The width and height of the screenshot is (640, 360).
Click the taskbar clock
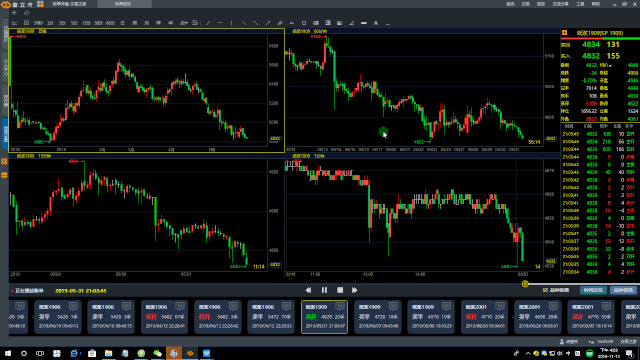[609, 353]
